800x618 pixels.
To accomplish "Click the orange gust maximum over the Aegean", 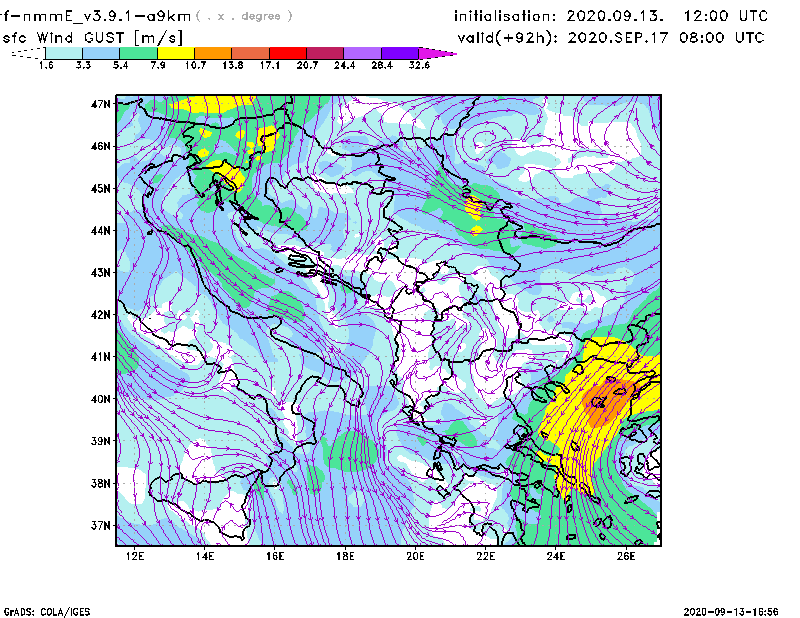I will pyautogui.click(x=608, y=402).
